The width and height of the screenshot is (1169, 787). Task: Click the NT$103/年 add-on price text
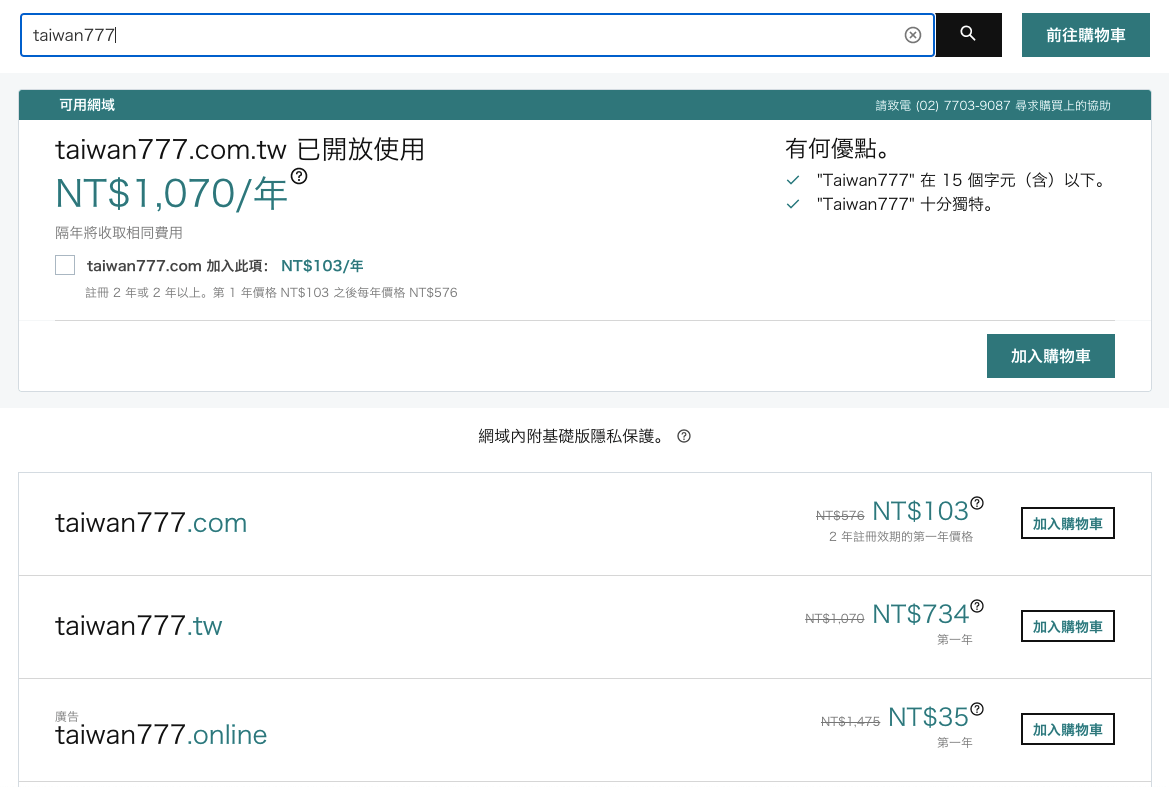click(322, 266)
